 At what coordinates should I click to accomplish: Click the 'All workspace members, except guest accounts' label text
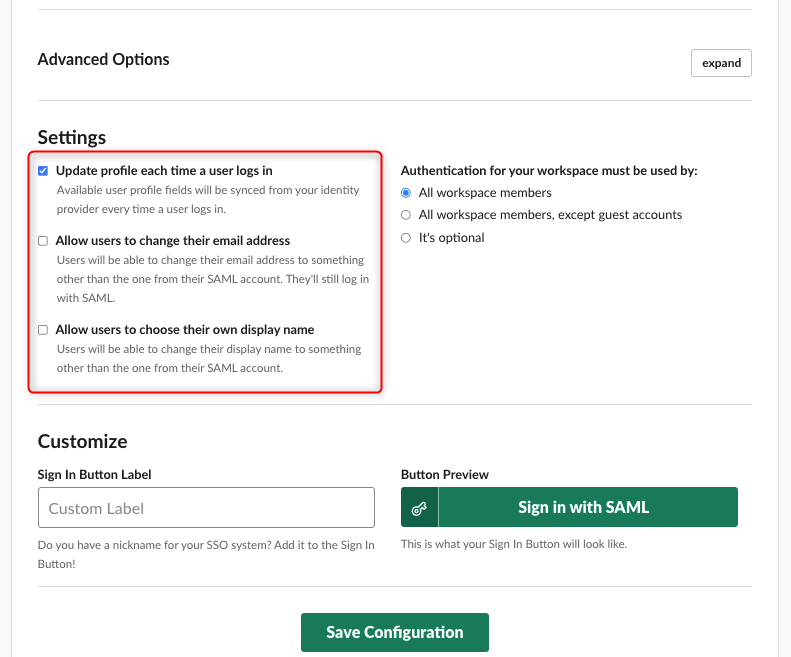click(550, 215)
